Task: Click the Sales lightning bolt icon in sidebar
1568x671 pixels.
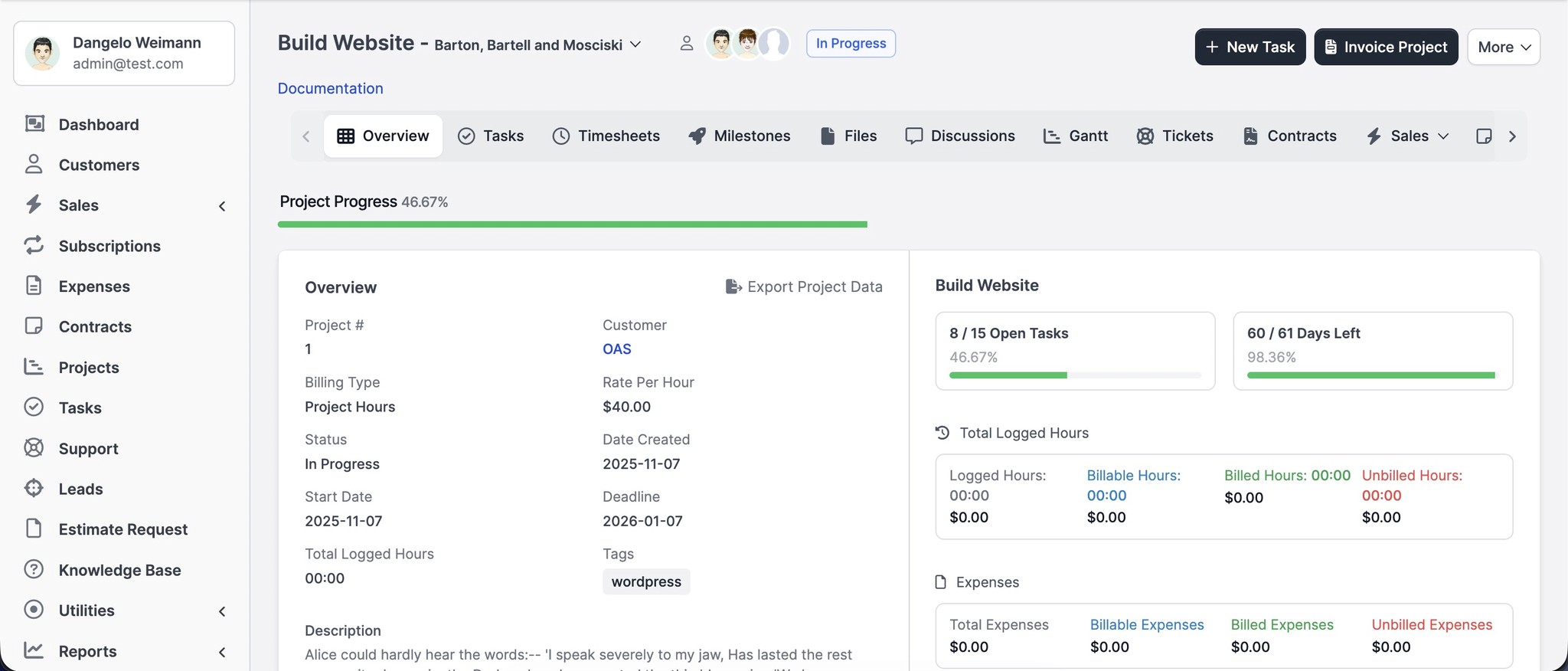Action: tap(34, 205)
